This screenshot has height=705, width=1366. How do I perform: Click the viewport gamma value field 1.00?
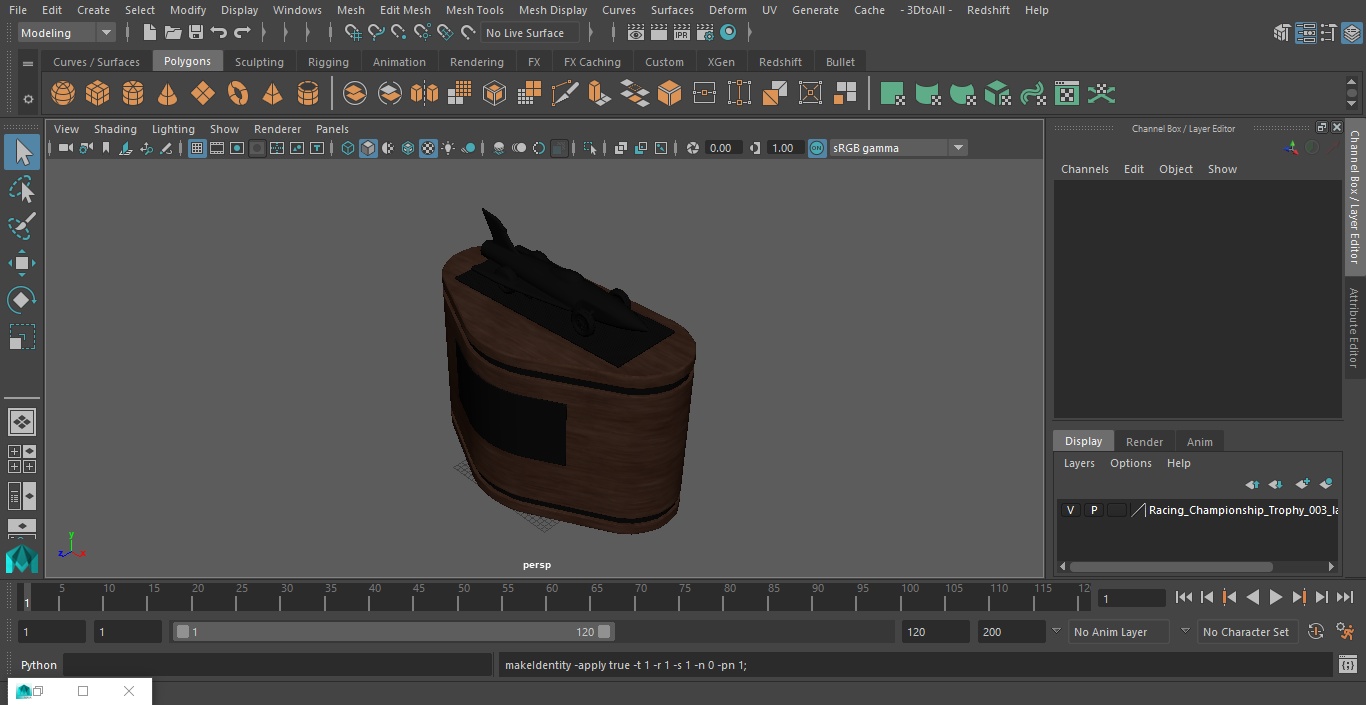(x=783, y=148)
